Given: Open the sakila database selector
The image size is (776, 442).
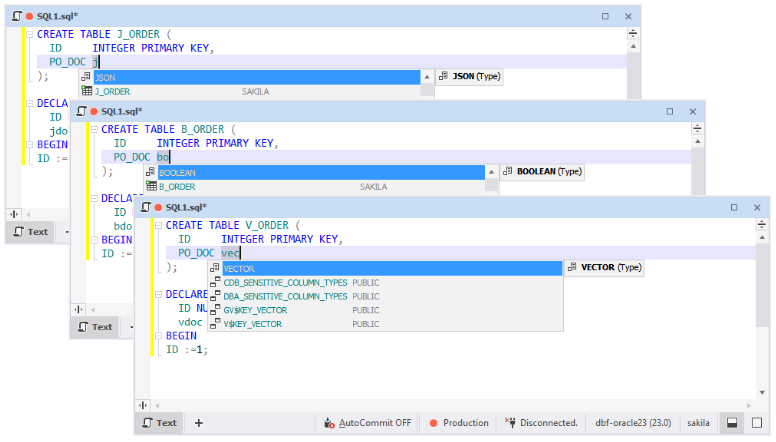Looking at the screenshot, I should 699,423.
